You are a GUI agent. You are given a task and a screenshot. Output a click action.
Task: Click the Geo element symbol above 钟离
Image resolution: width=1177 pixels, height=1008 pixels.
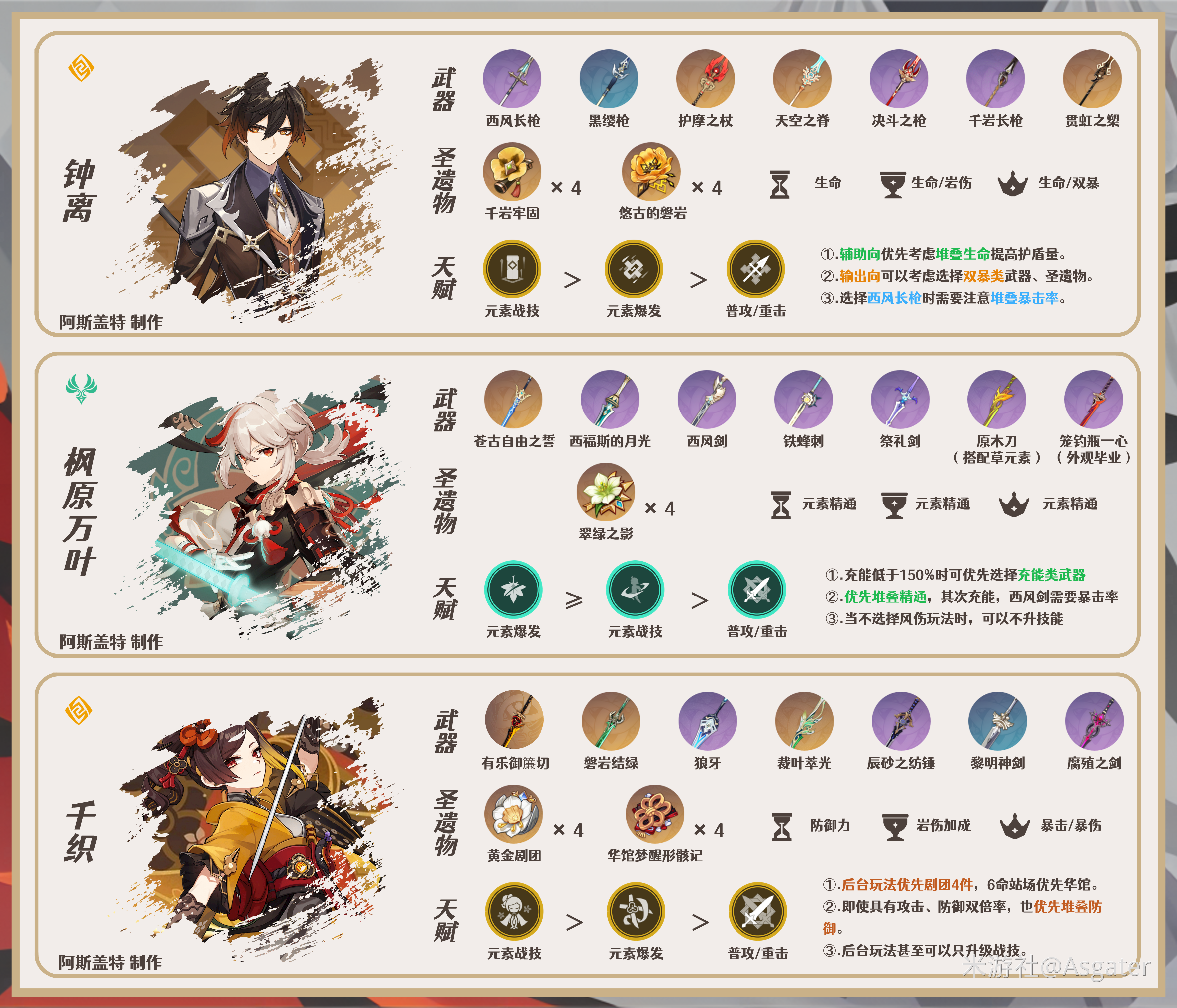tap(81, 67)
